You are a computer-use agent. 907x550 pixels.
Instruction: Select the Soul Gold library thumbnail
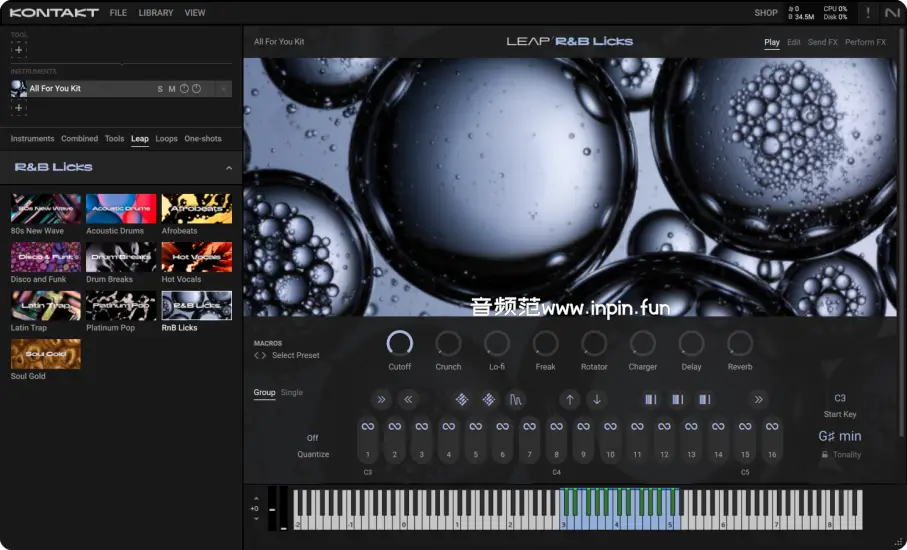46,354
